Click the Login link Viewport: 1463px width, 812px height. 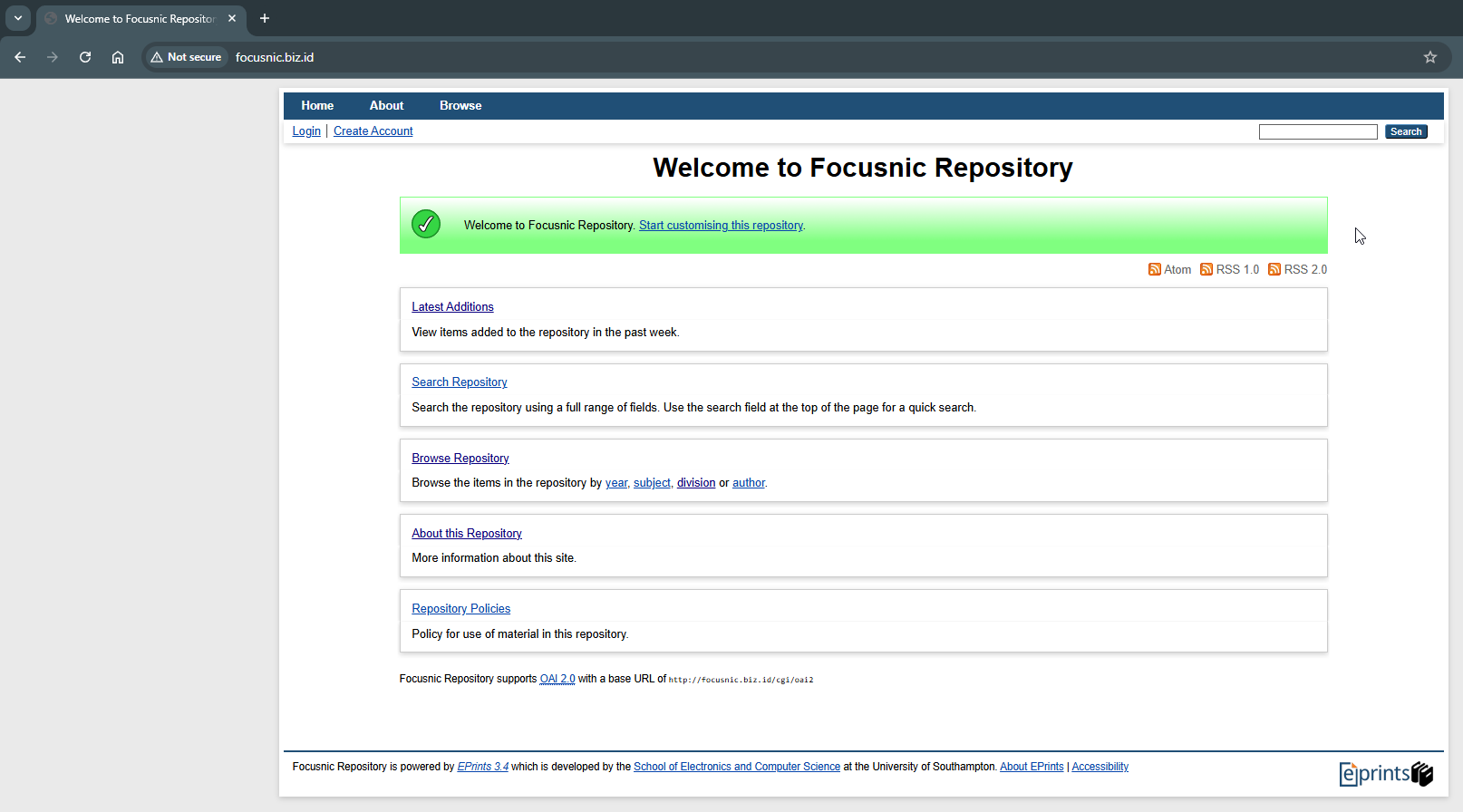(x=306, y=131)
